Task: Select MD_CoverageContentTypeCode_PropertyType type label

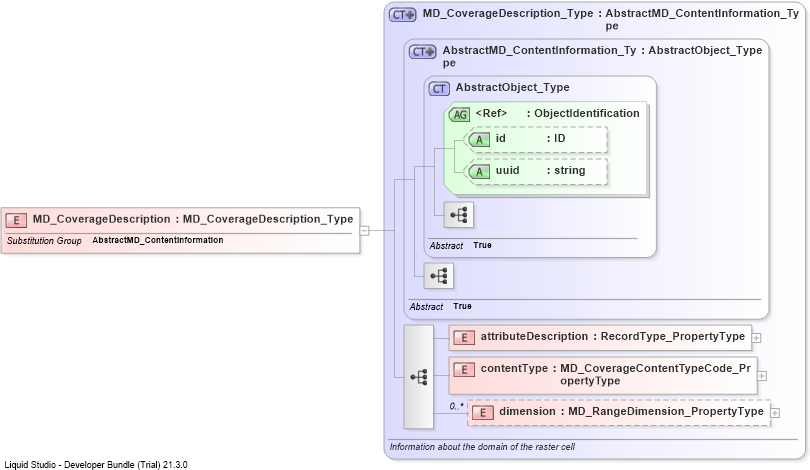Action: point(655,374)
